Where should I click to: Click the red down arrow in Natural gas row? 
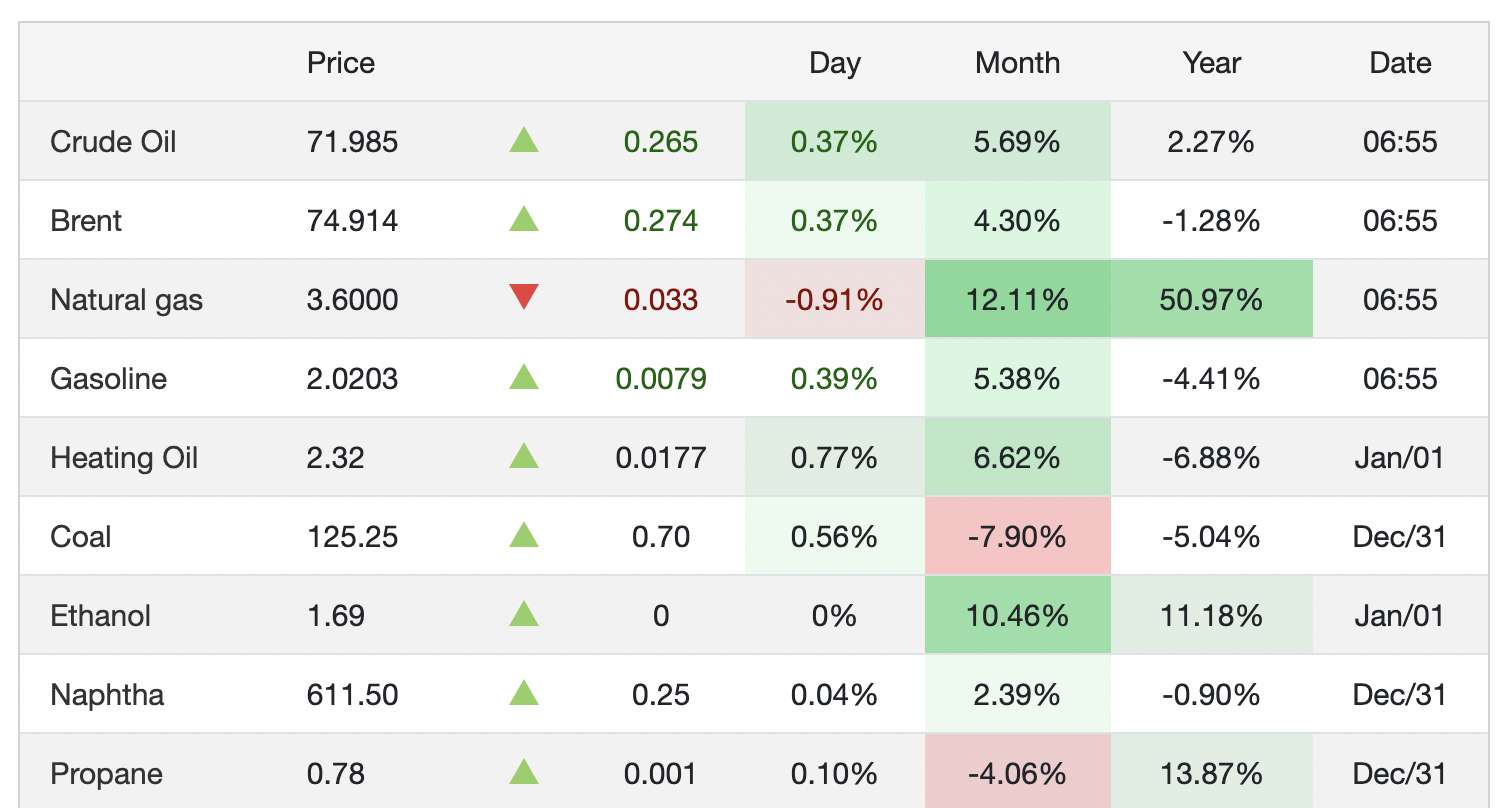[524, 297]
